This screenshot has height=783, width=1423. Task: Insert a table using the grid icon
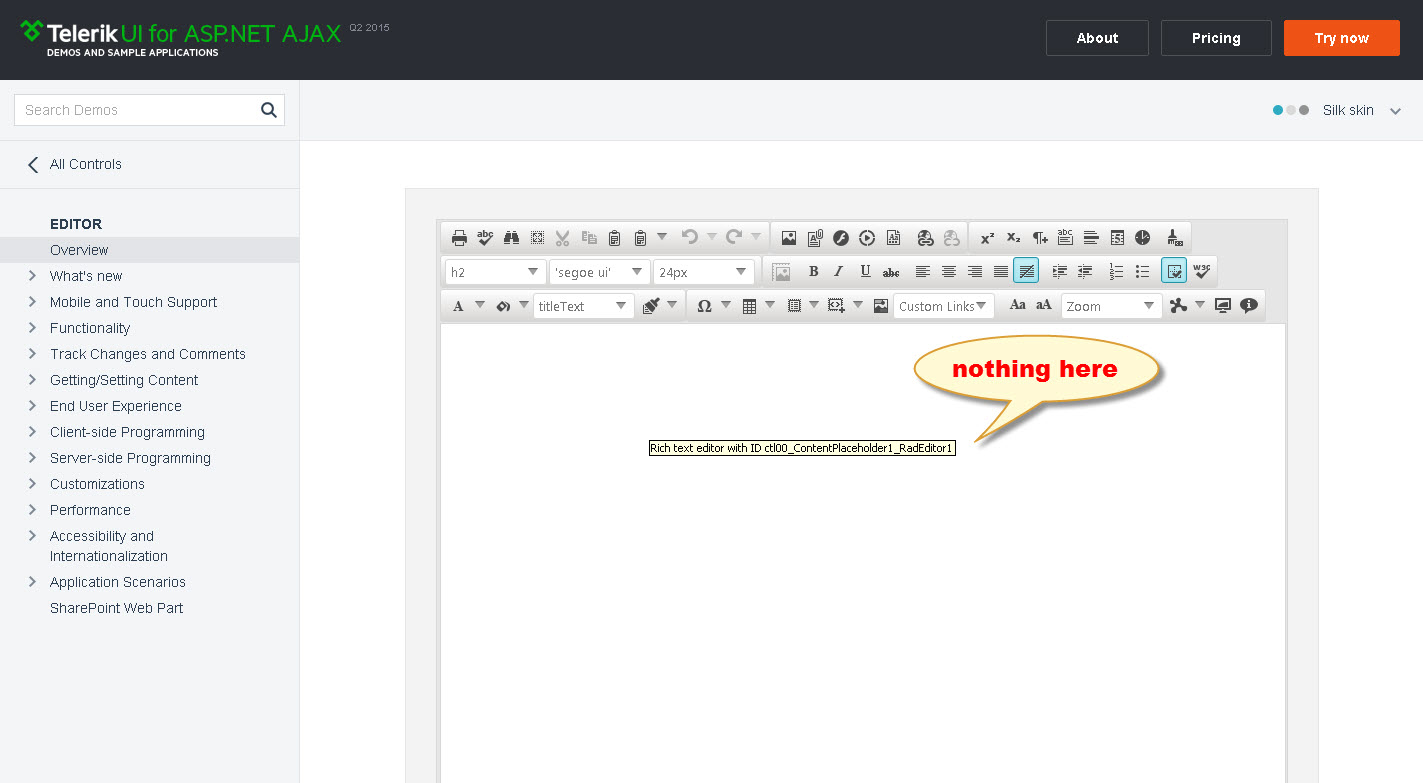point(749,306)
